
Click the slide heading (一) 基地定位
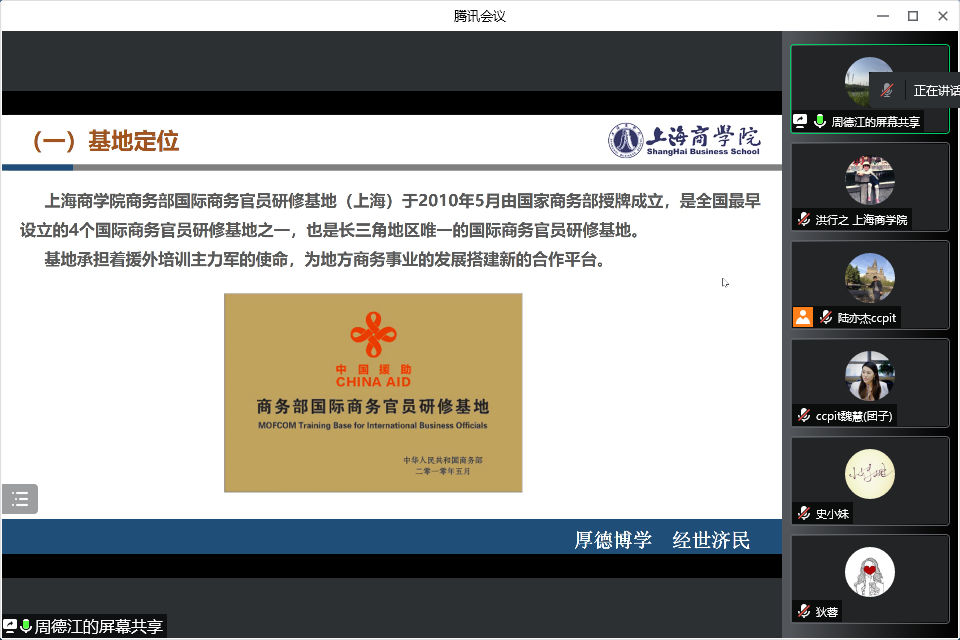click(105, 141)
